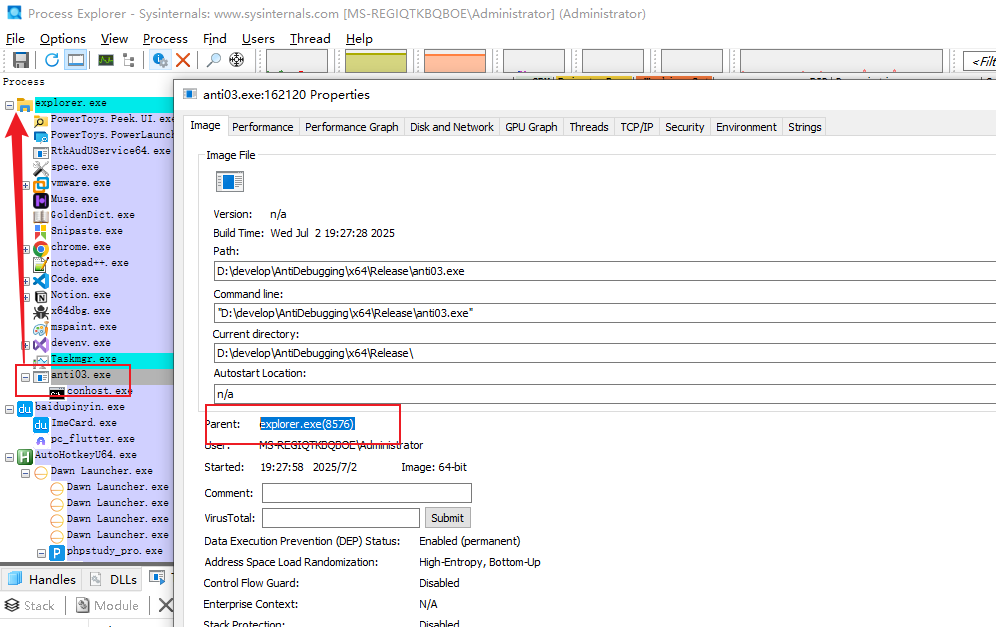996x627 pixels.
Task: Collapse the AutoHotkeyU64.exe process node
Action: (10, 456)
